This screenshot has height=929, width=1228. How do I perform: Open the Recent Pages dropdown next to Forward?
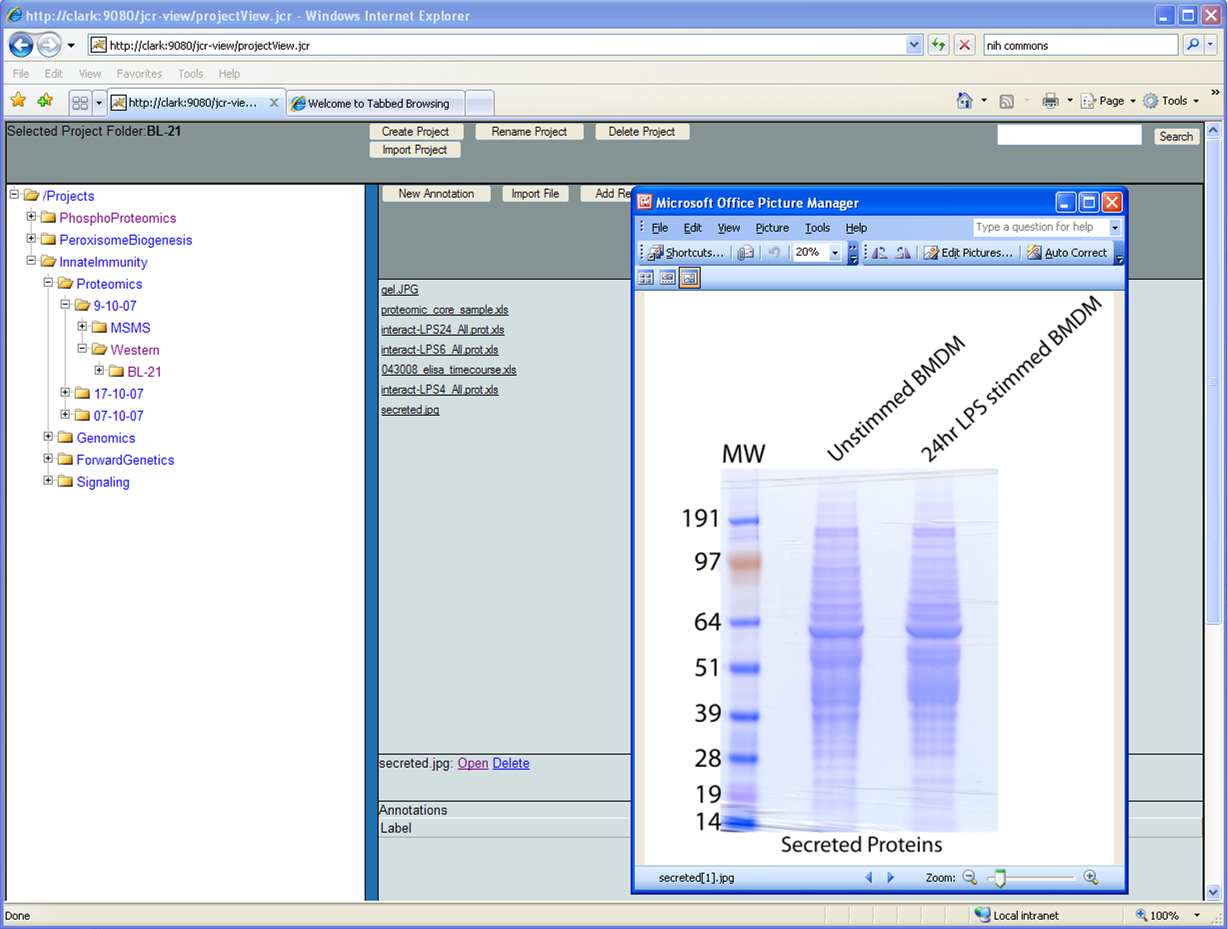pos(71,46)
